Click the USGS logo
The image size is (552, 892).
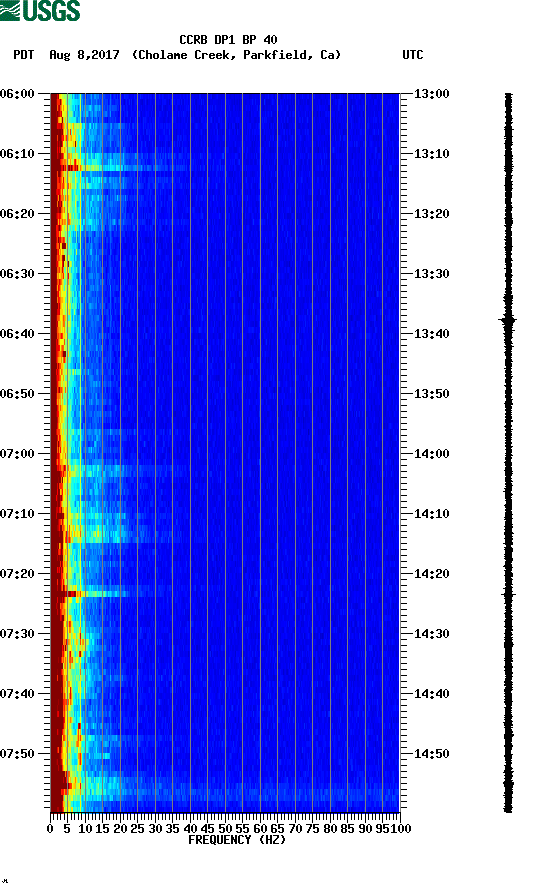(40, 10)
